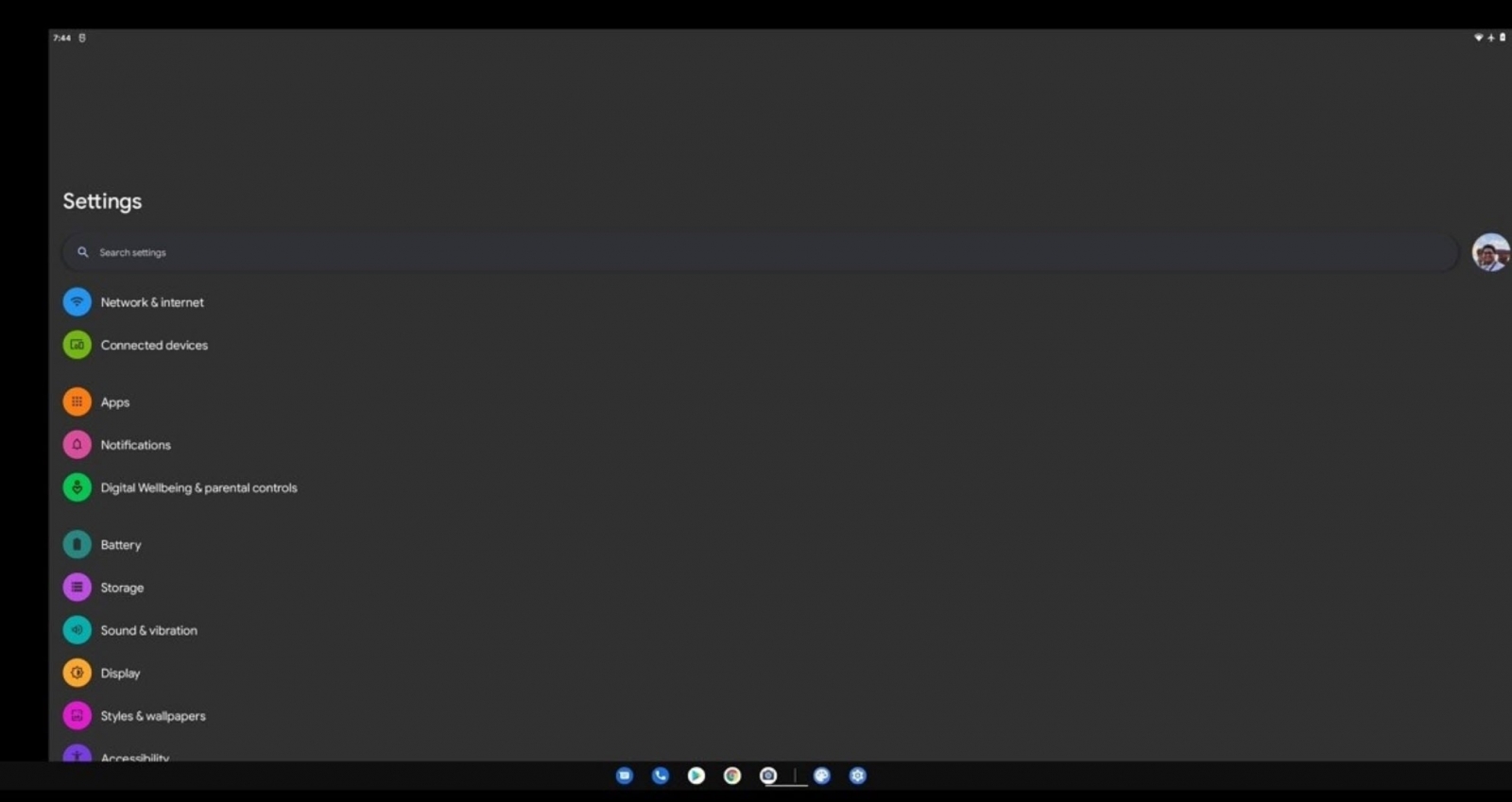Open the wallpaper palette taskbar app
This screenshot has width=1512, height=802.
(822, 776)
